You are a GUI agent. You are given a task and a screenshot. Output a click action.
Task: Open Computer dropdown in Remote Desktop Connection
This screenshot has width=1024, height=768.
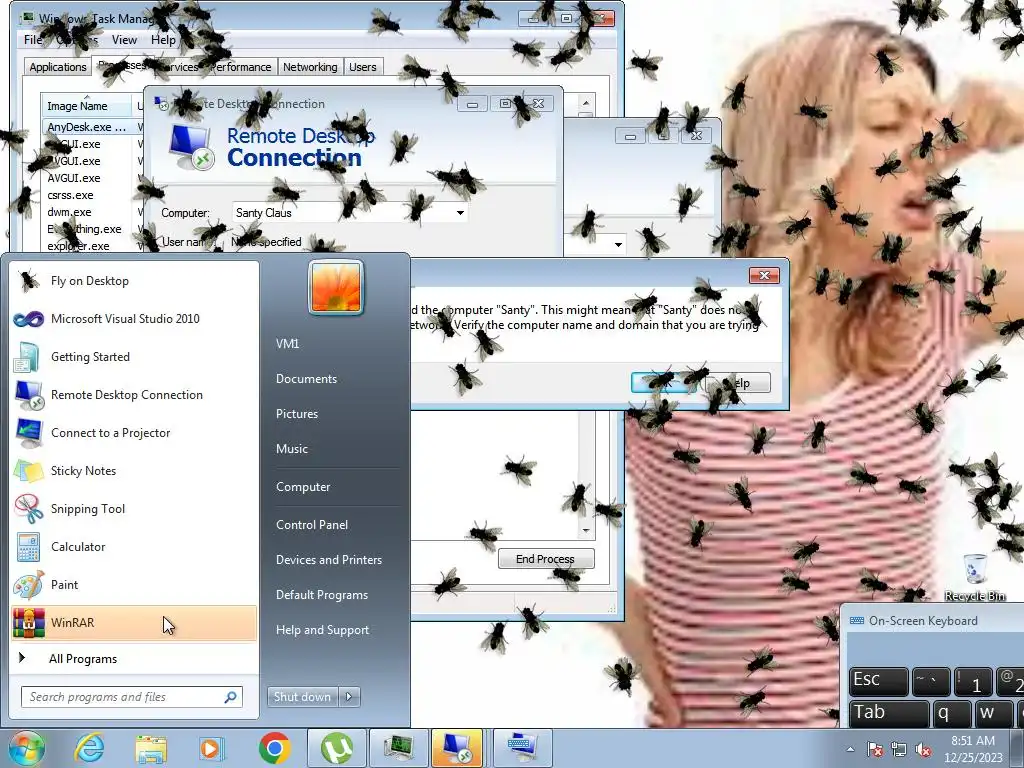coord(460,213)
